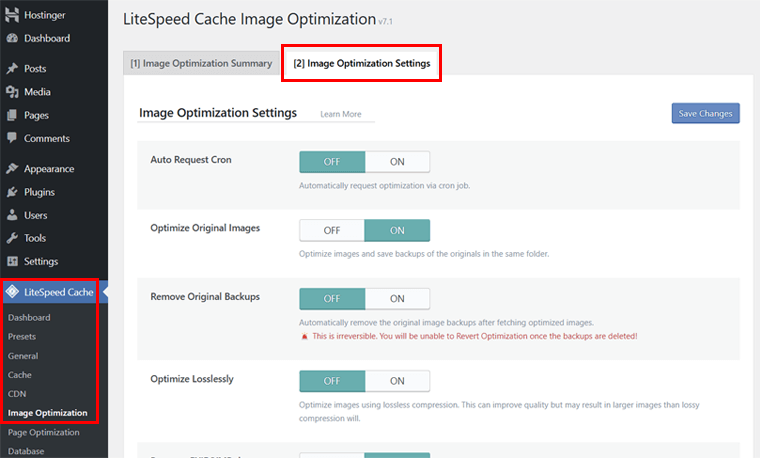Image resolution: width=760 pixels, height=458 pixels.
Task: Open Image Optimization Settings tab
Action: click(362, 63)
